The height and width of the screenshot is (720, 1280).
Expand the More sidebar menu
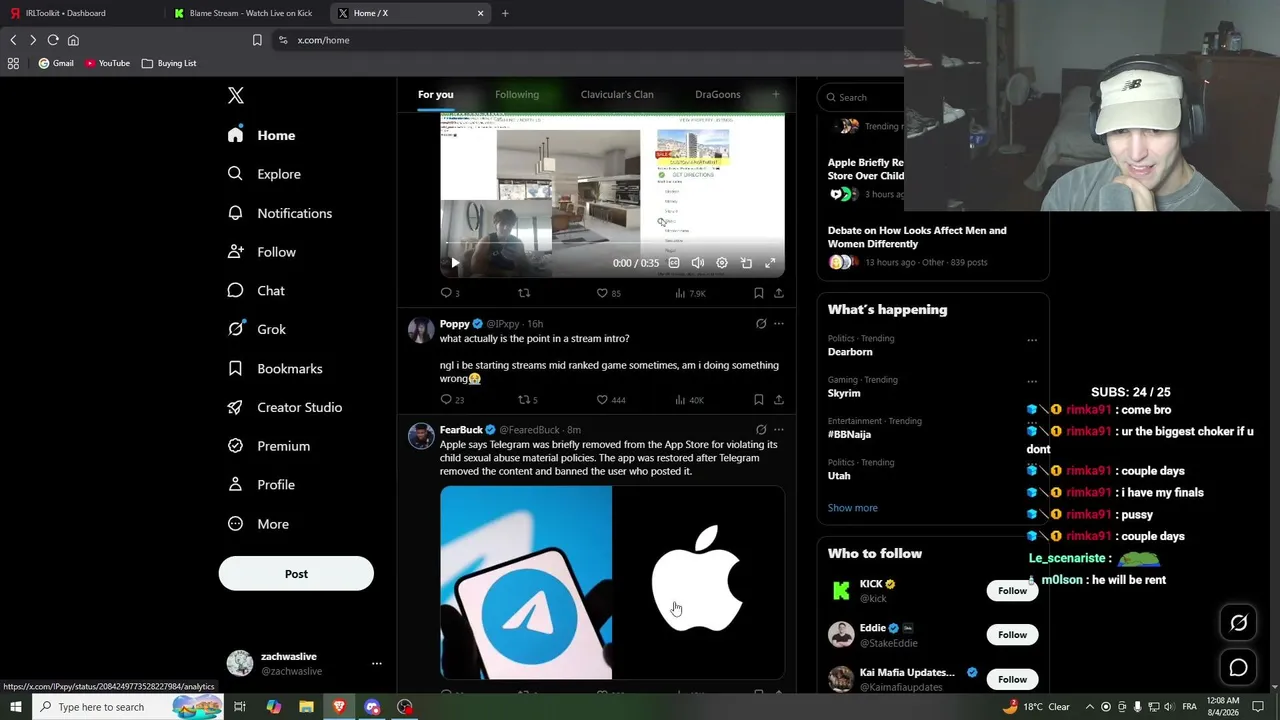pyautogui.click(x=258, y=524)
